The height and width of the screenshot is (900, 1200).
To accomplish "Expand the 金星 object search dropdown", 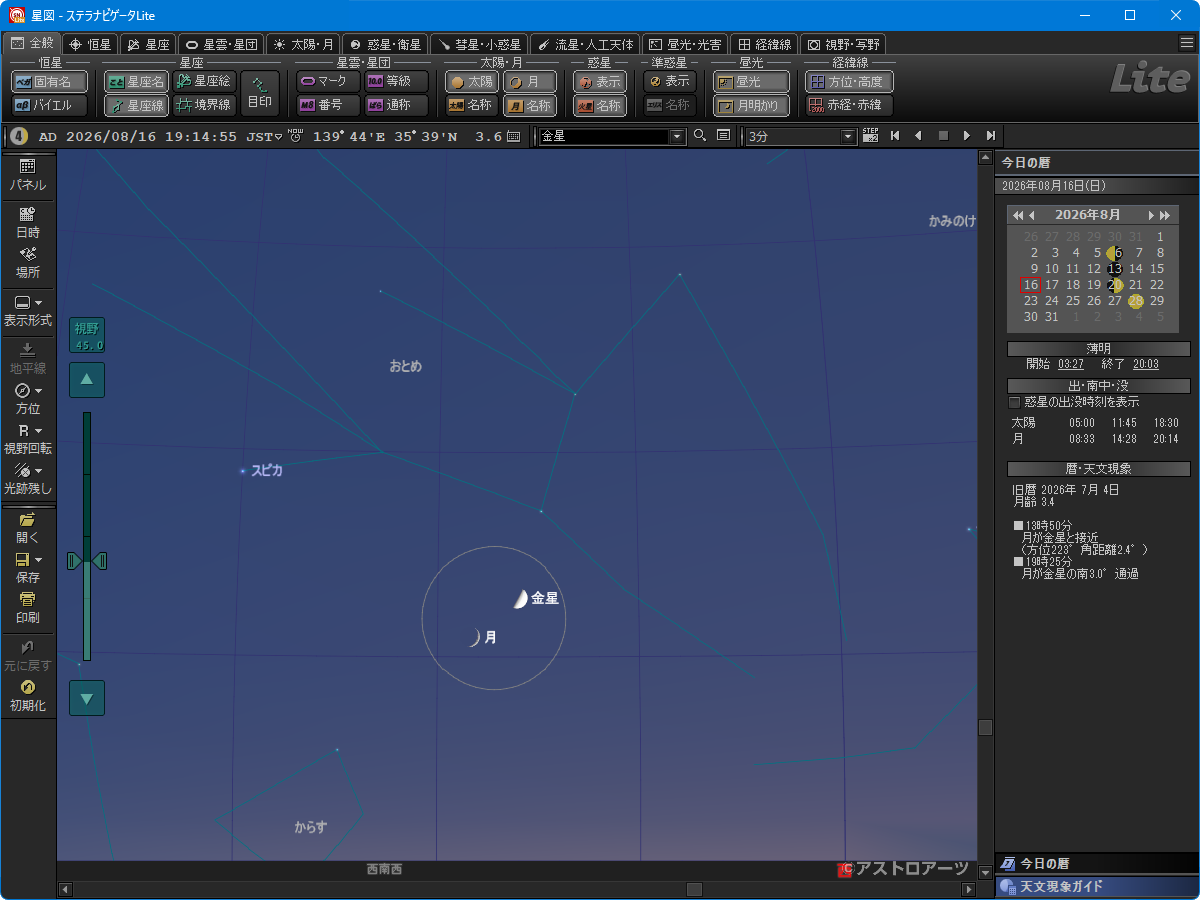I will (x=677, y=136).
